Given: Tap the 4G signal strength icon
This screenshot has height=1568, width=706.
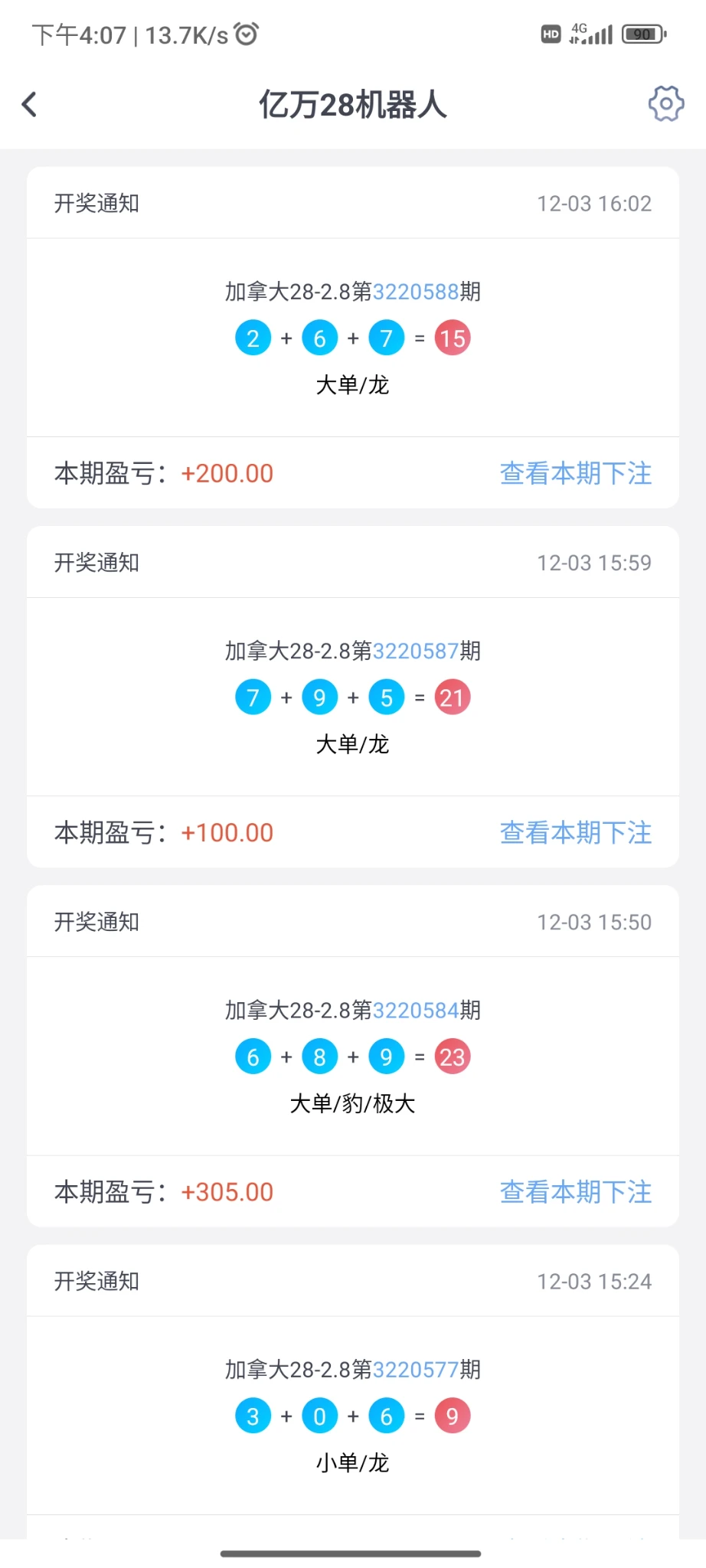Looking at the screenshot, I should click(x=591, y=34).
